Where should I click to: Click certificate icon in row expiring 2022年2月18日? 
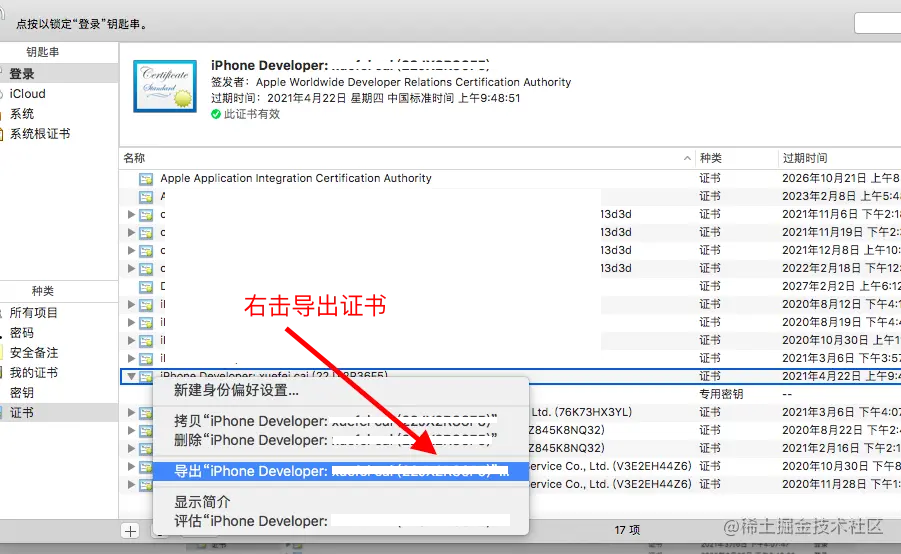point(146,268)
